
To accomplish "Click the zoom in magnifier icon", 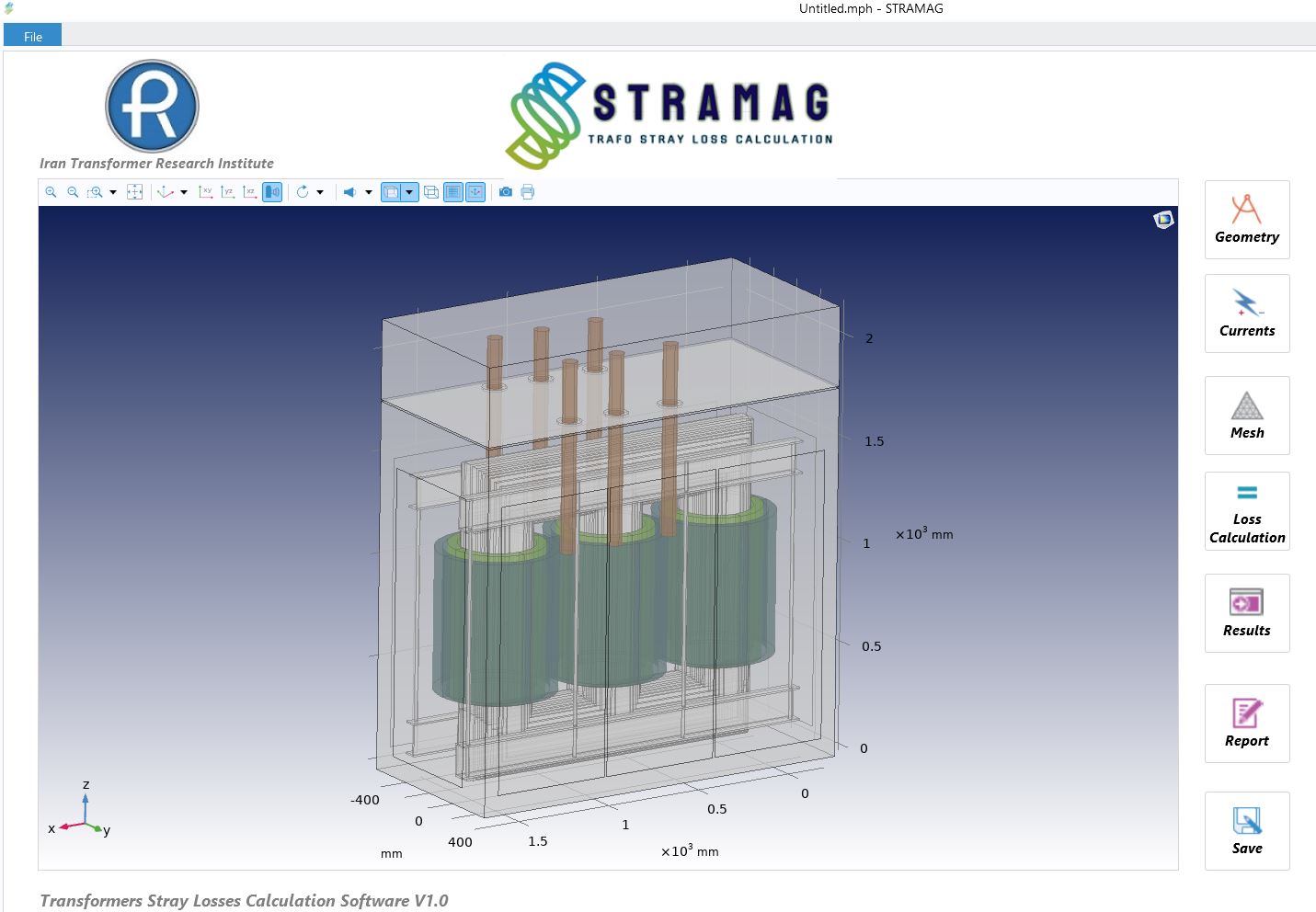I will [51, 192].
